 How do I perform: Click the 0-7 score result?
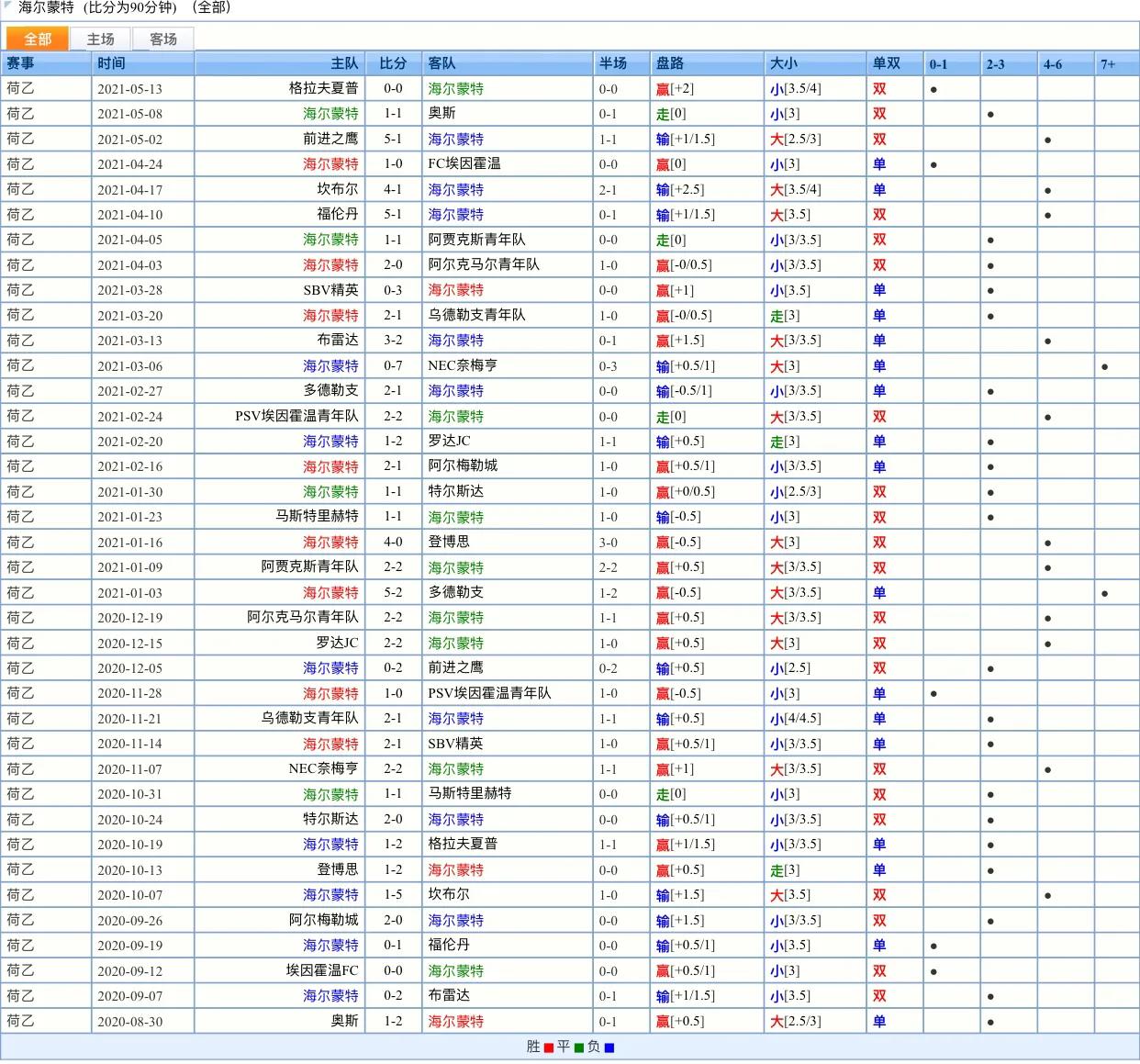point(393,365)
